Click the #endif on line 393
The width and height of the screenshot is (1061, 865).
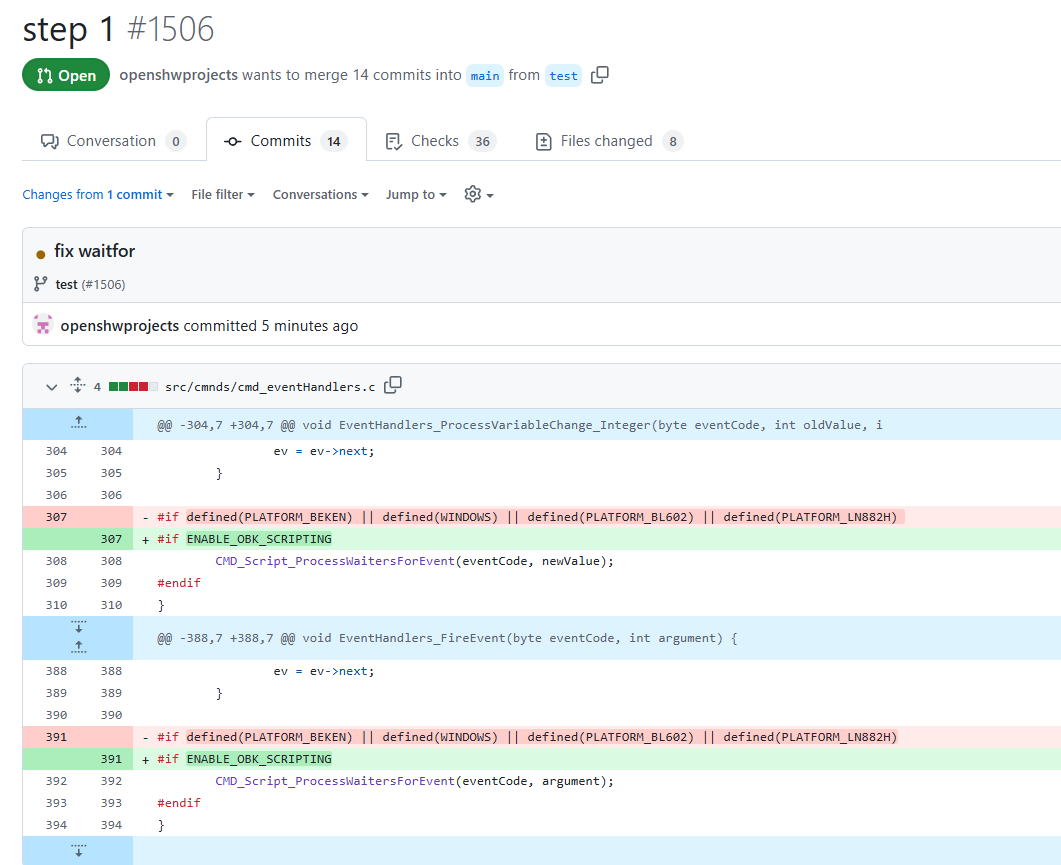pyautogui.click(x=179, y=803)
